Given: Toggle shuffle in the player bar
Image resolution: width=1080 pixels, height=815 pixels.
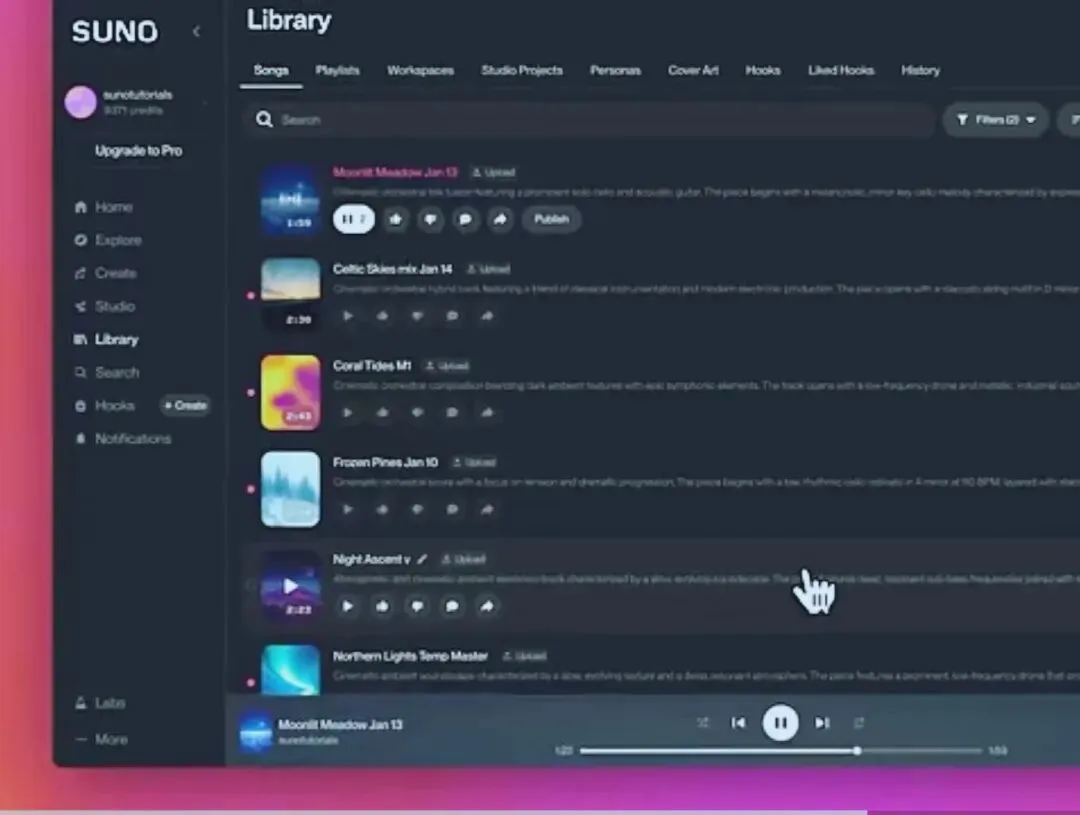Looking at the screenshot, I should click(x=703, y=723).
